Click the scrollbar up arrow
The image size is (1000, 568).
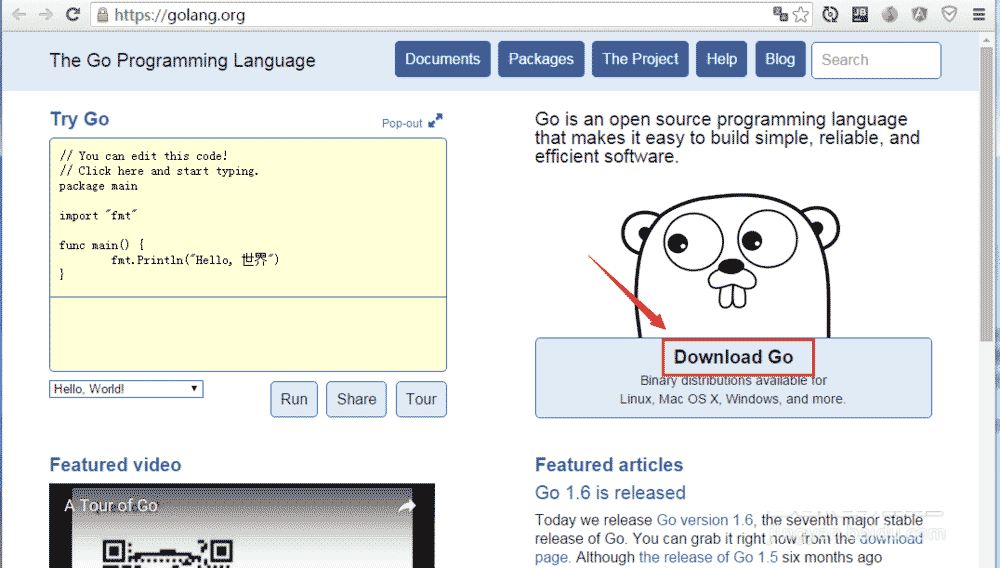coord(989,38)
